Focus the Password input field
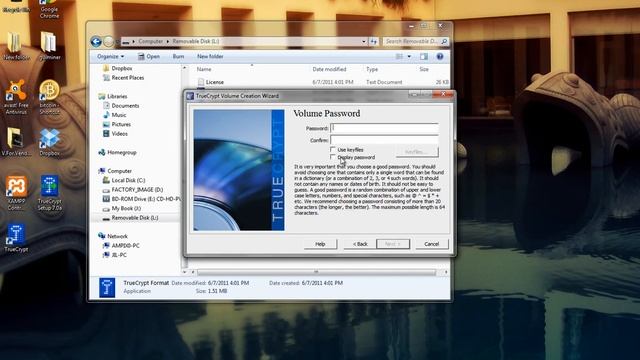640x360 pixels. click(384, 128)
